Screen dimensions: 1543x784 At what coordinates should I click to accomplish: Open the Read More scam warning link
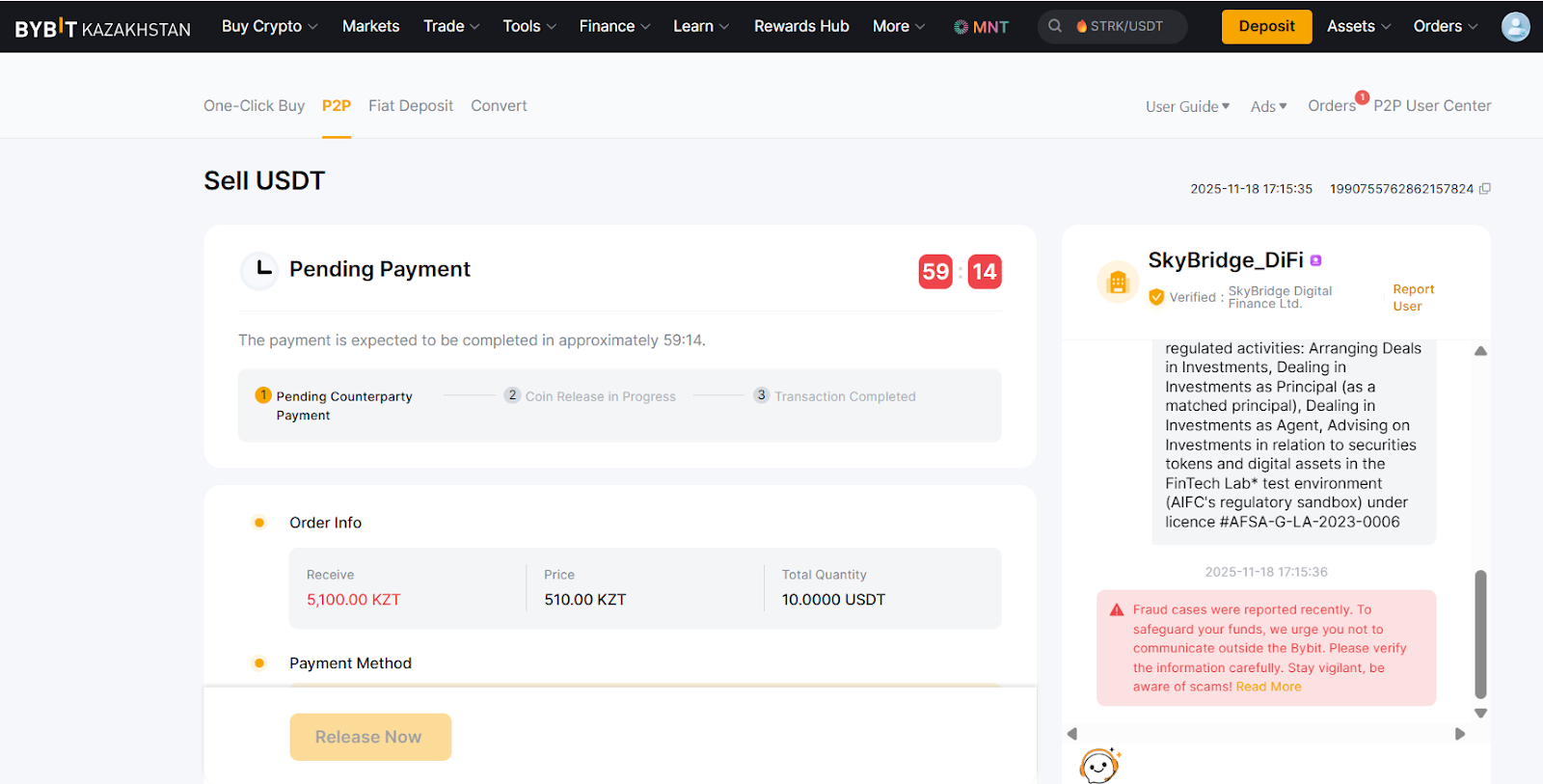click(1268, 687)
